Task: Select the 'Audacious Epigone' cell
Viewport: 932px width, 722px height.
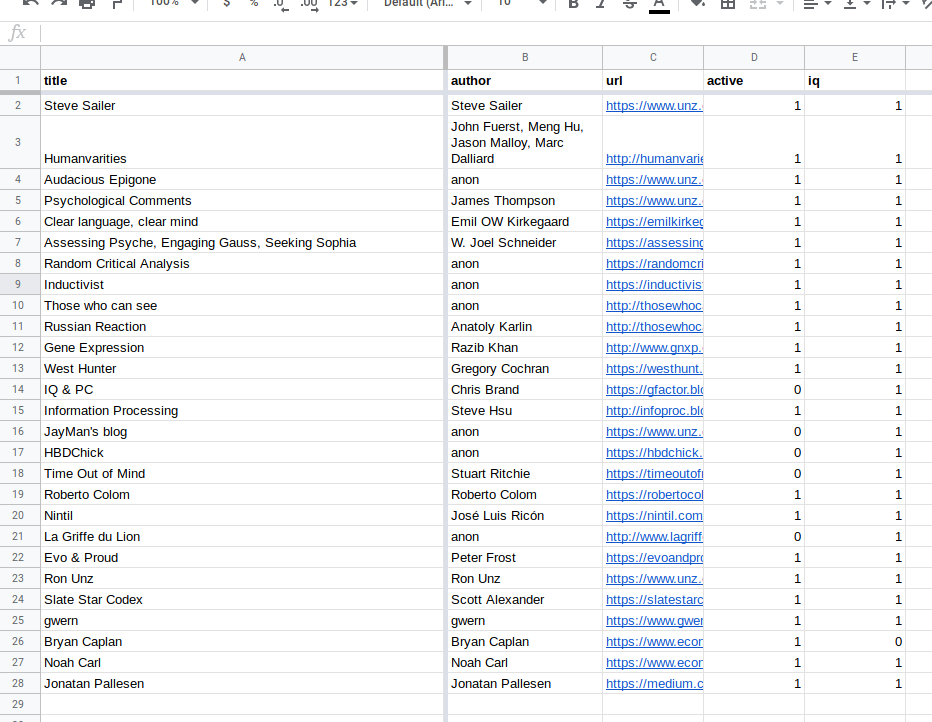Action: tap(242, 179)
